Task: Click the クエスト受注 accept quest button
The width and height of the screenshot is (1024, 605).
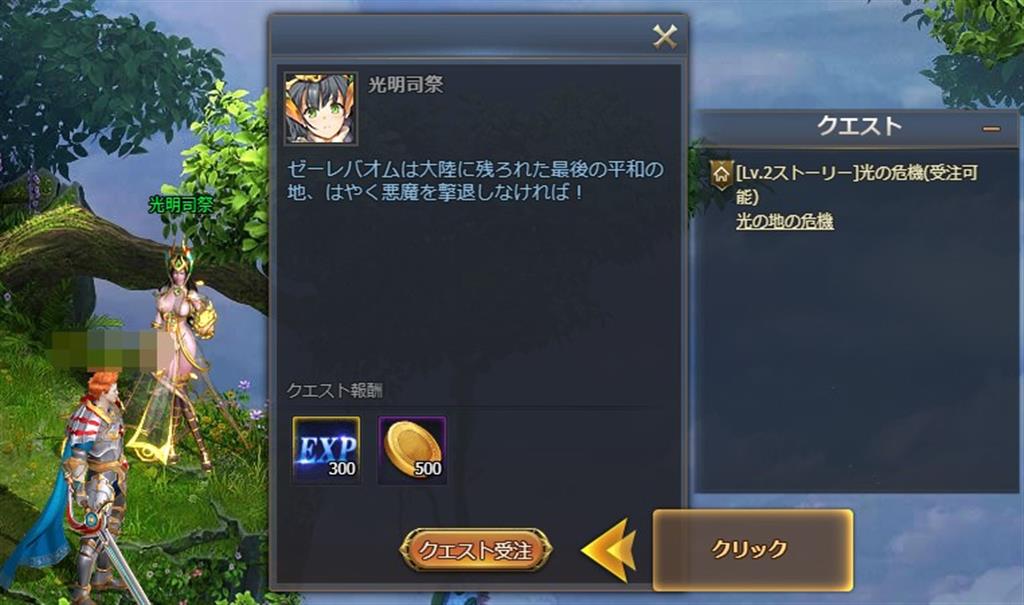Action: tap(476, 550)
